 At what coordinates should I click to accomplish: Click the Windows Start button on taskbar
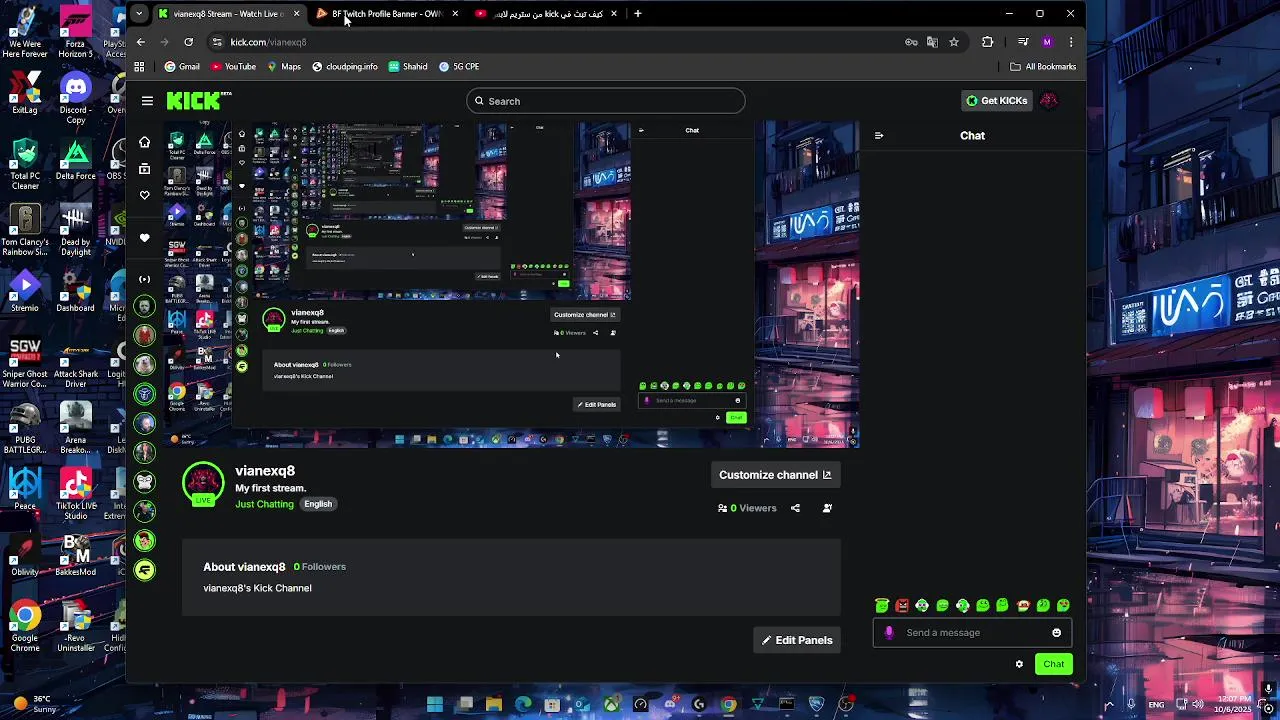tap(435, 705)
